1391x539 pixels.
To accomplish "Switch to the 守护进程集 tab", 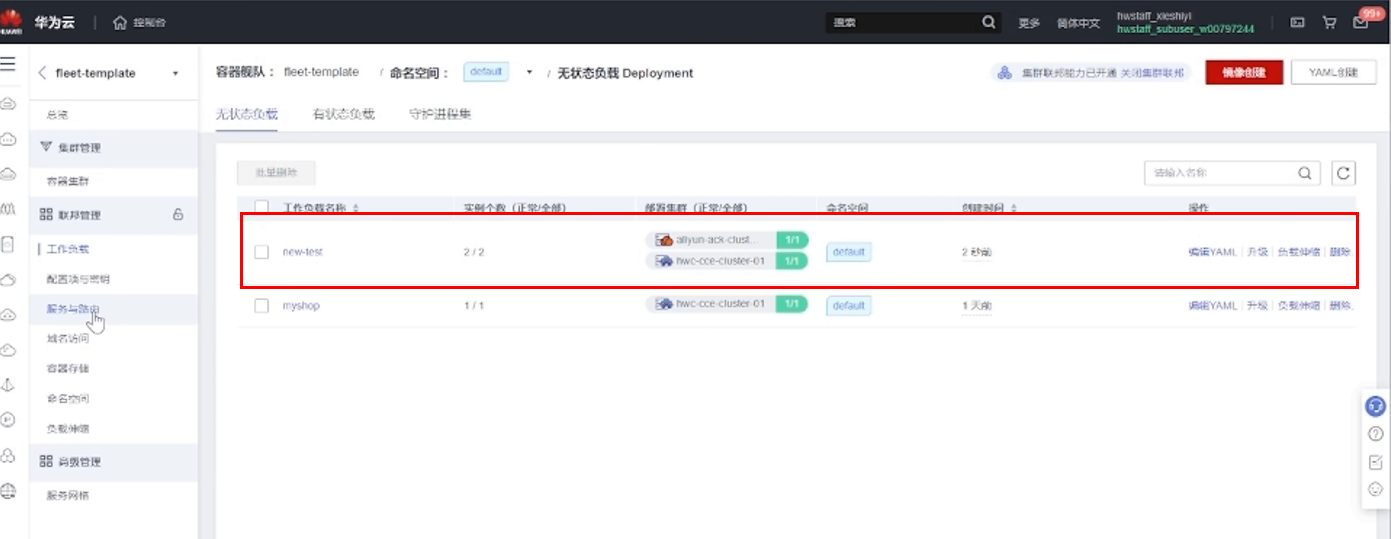I will (x=440, y=114).
